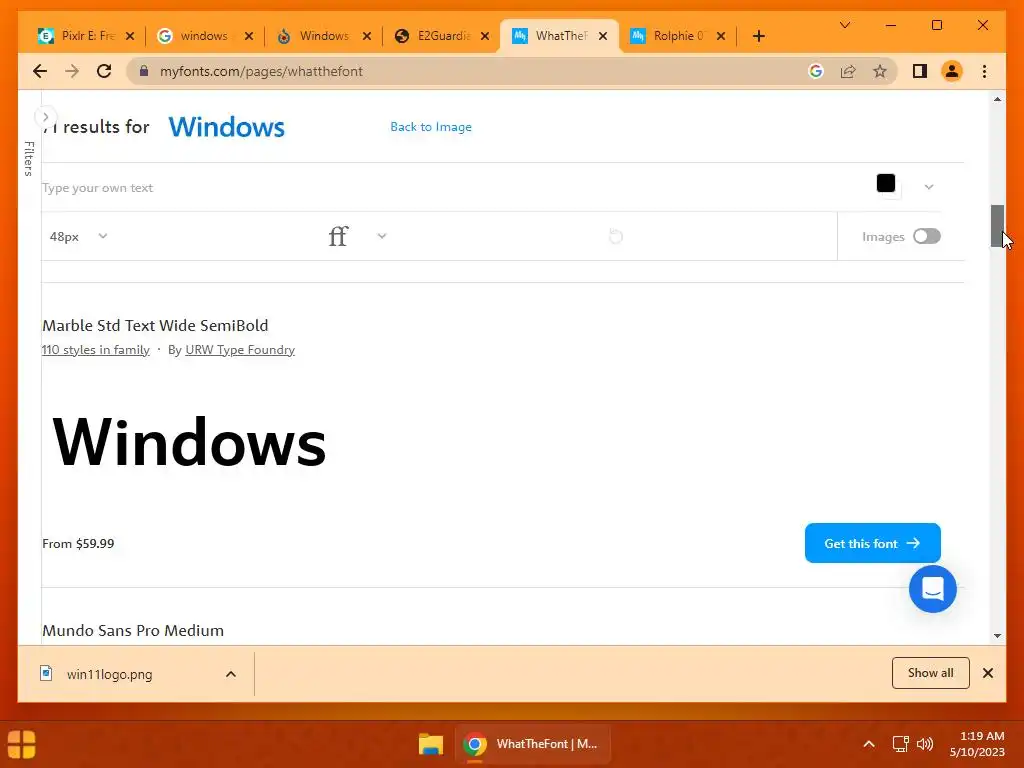Click the Chrome WhatTheFont taskbar item
The width and height of the screenshot is (1024, 768).
532,744
